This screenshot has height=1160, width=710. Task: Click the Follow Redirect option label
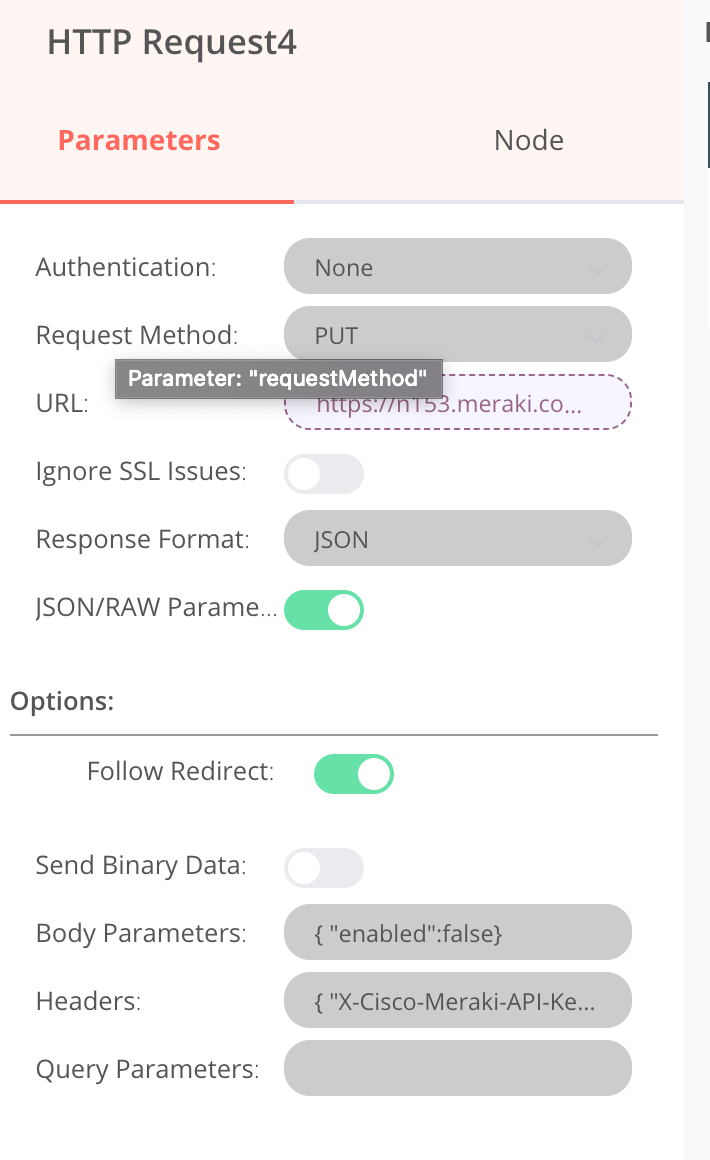[180, 772]
